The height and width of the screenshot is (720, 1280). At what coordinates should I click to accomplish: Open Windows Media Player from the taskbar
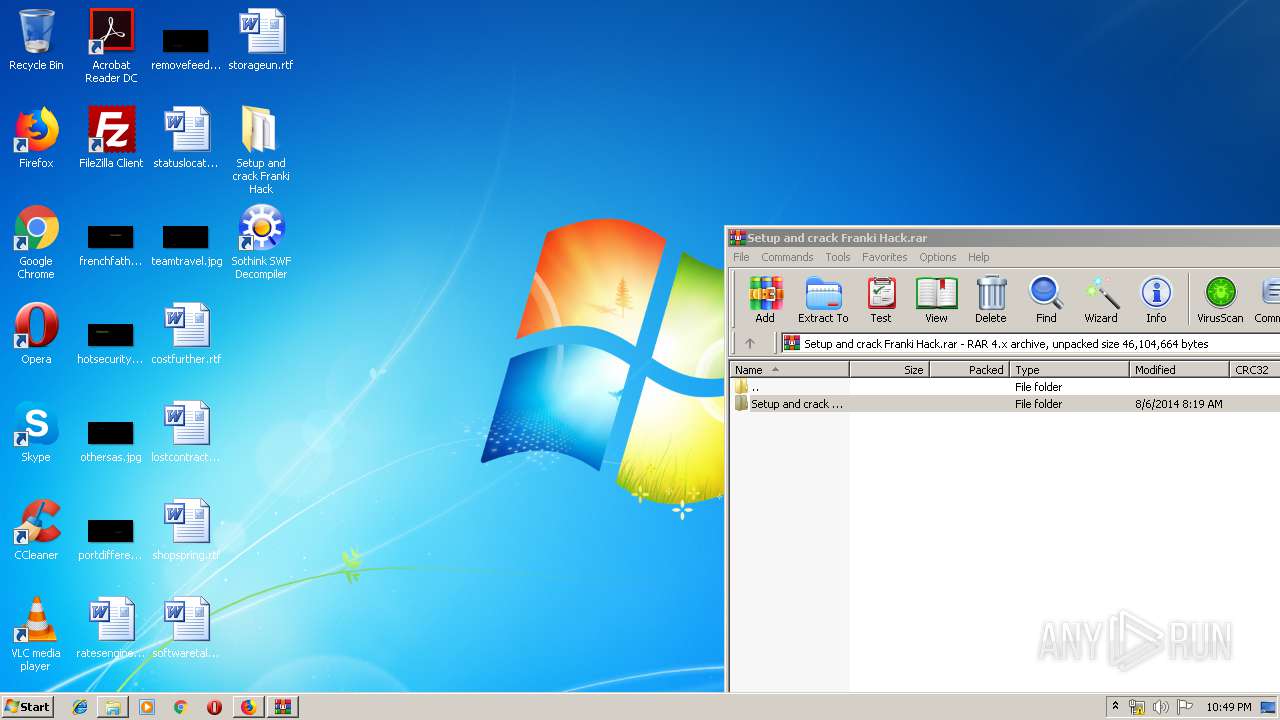pyautogui.click(x=147, y=707)
